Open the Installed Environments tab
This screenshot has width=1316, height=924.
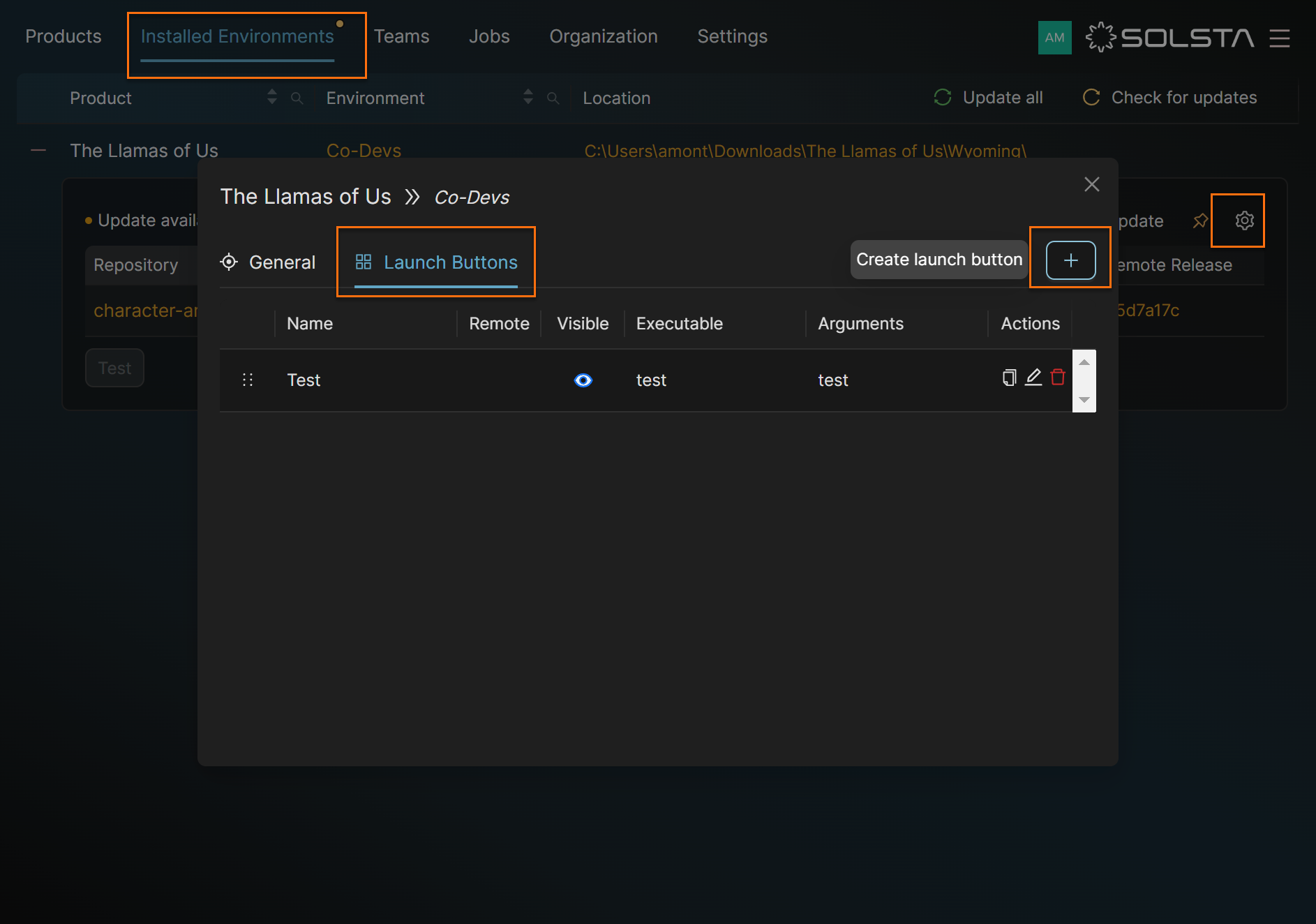coord(237,36)
